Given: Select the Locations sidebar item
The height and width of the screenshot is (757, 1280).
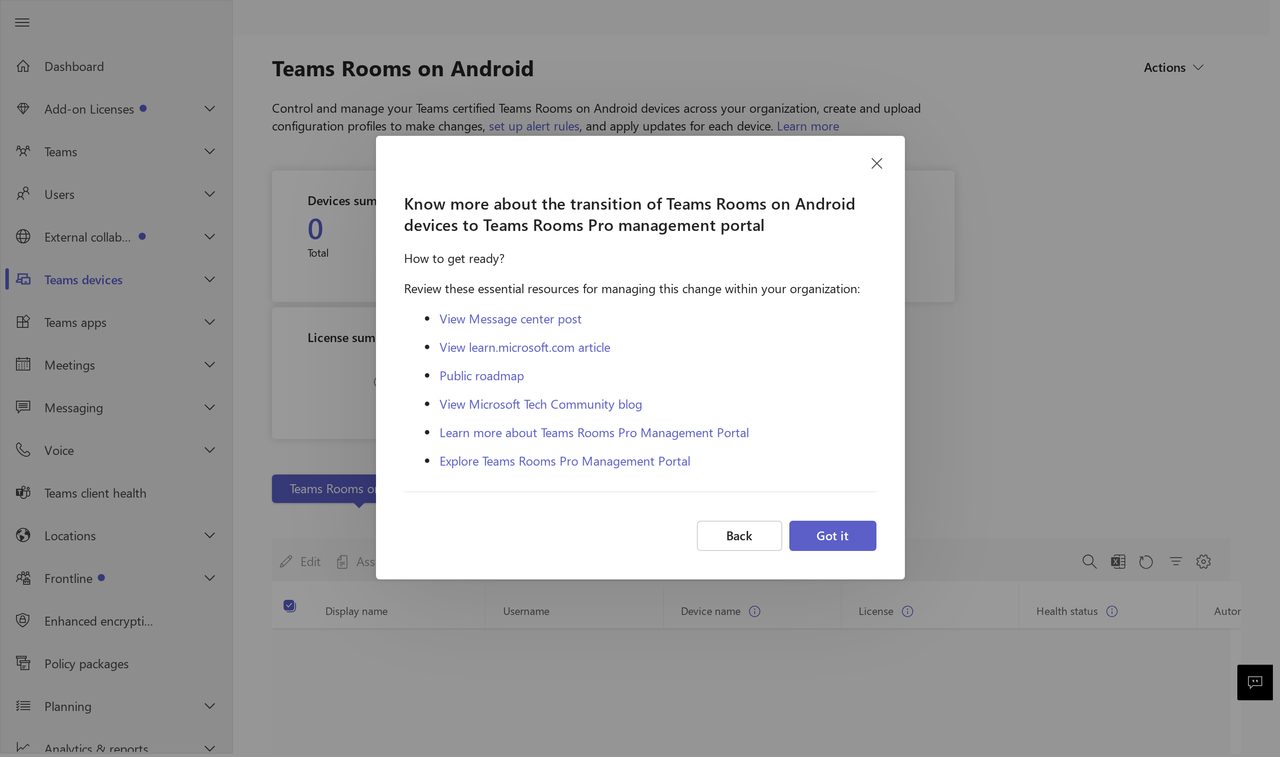Looking at the screenshot, I should click(116, 536).
